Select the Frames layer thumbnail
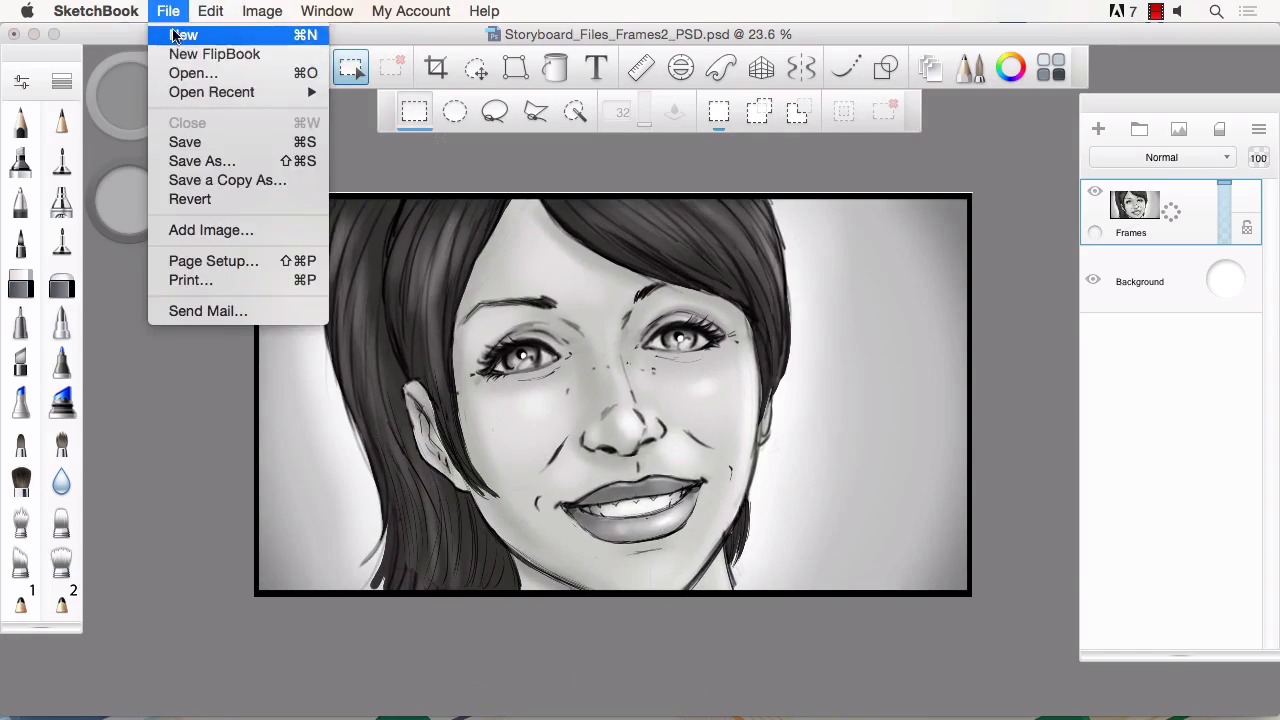The image size is (1280, 720). point(1134,205)
